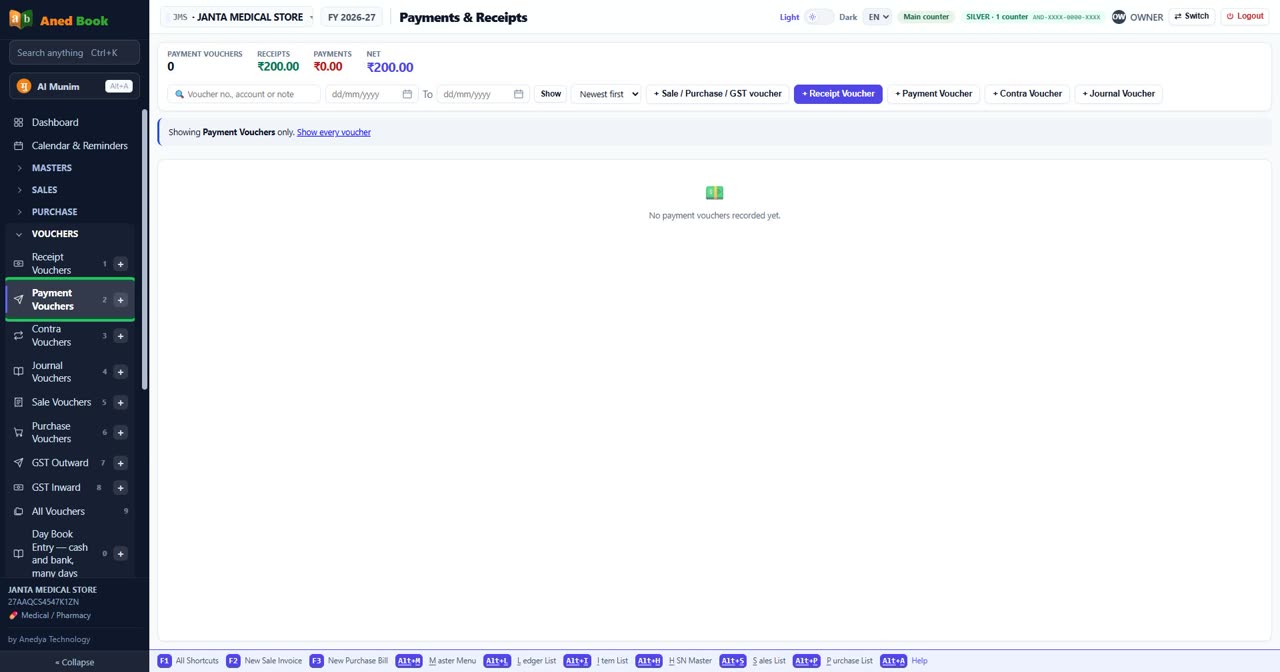Open the calendar picker in the To date field
Viewport: 1280px width, 672px height.
[519, 94]
